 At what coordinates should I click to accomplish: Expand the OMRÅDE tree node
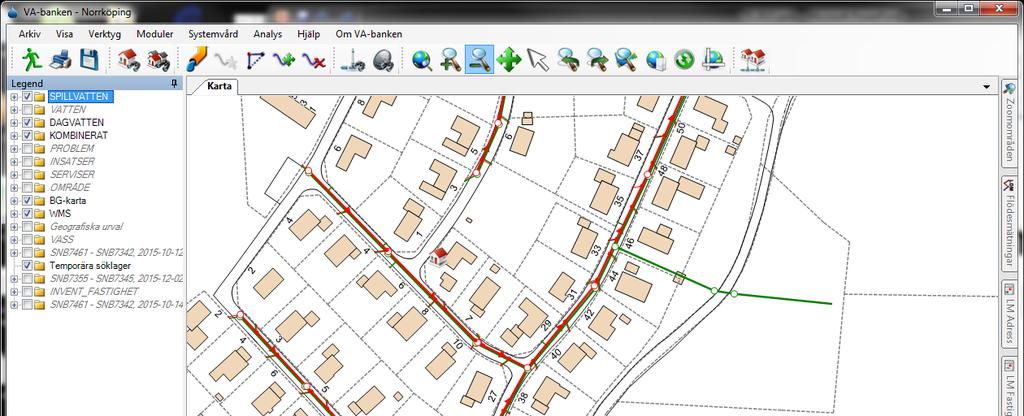click(14, 187)
